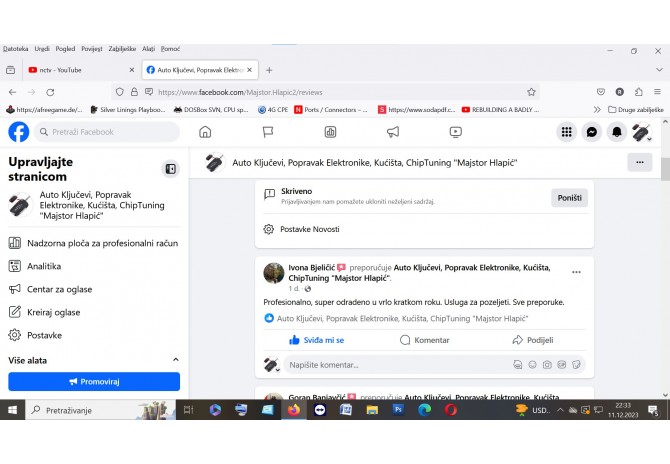The height and width of the screenshot is (464, 670).
Task: Switch commenting identity avatar dropdown
Action: point(272,364)
